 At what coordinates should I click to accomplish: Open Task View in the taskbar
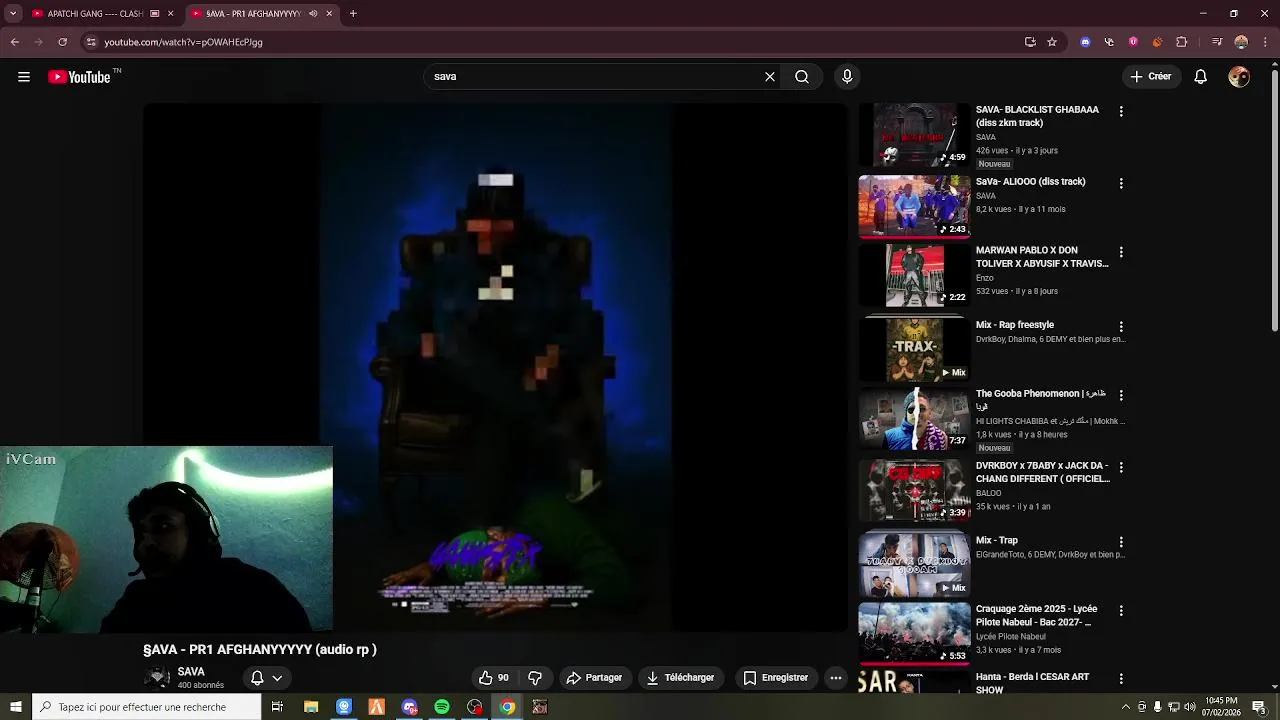277,707
